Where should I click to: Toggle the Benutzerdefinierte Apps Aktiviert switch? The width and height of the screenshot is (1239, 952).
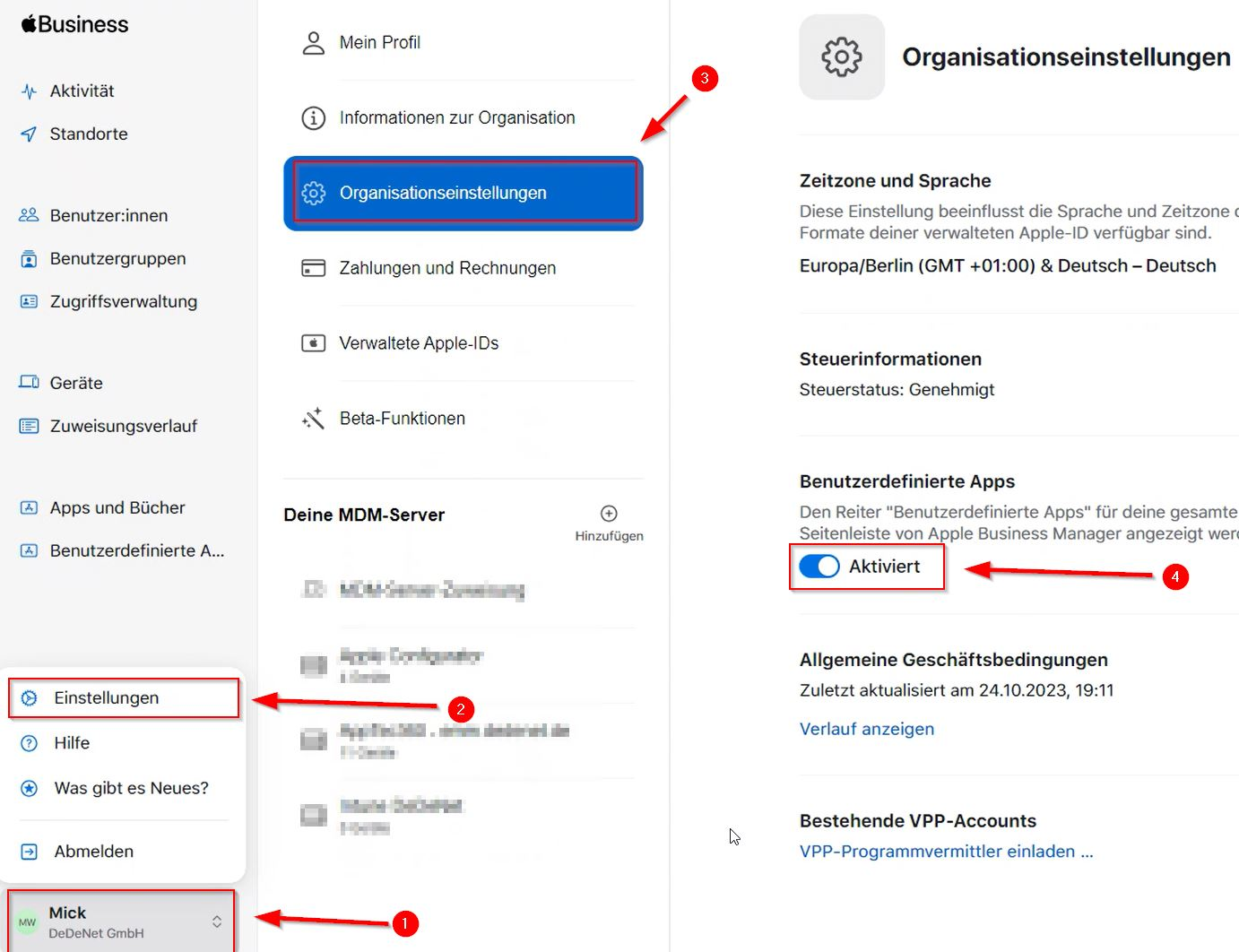pyautogui.click(x=819, y=567)
